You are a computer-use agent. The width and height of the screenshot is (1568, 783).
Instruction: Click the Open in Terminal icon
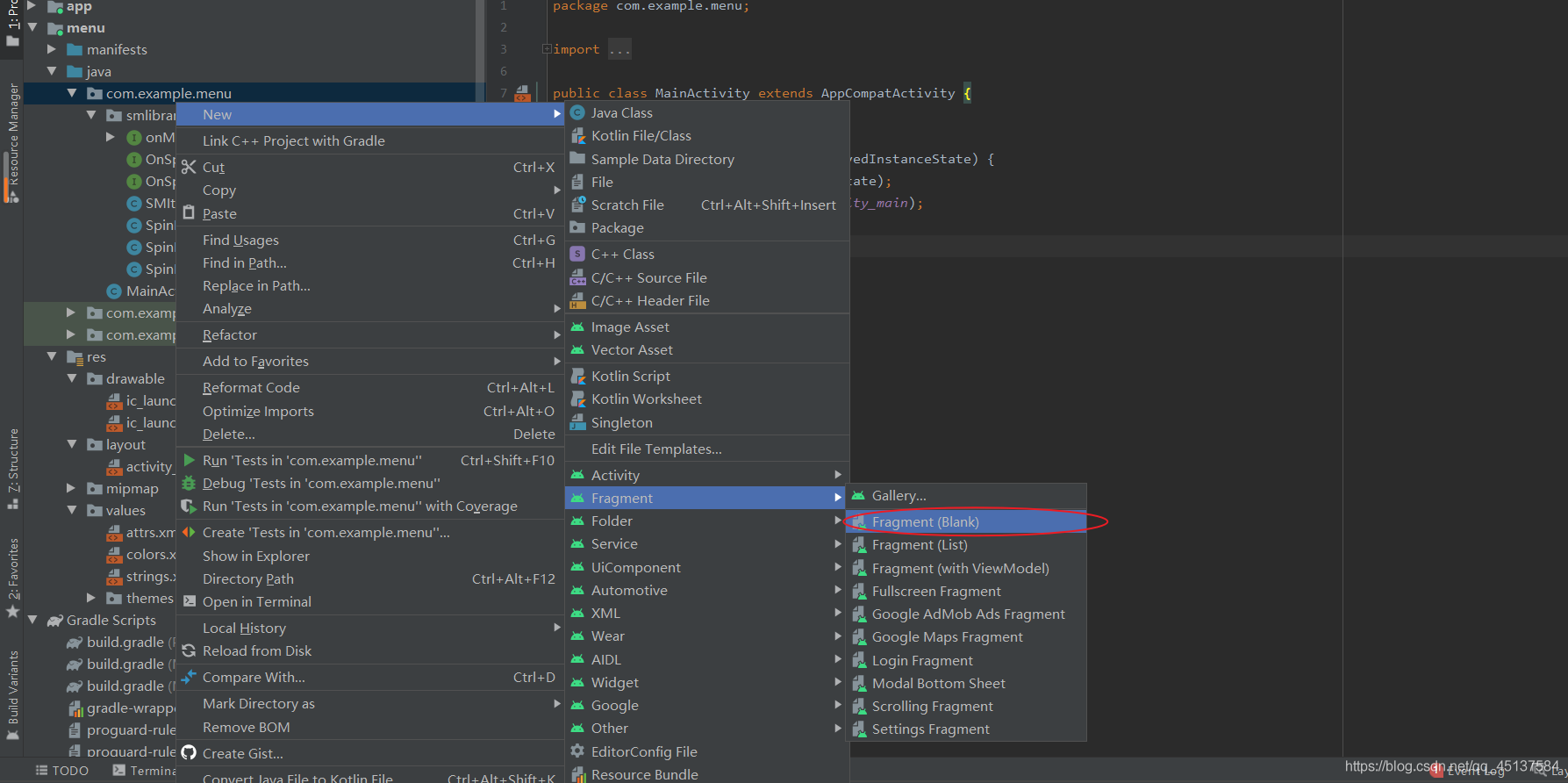189,601
